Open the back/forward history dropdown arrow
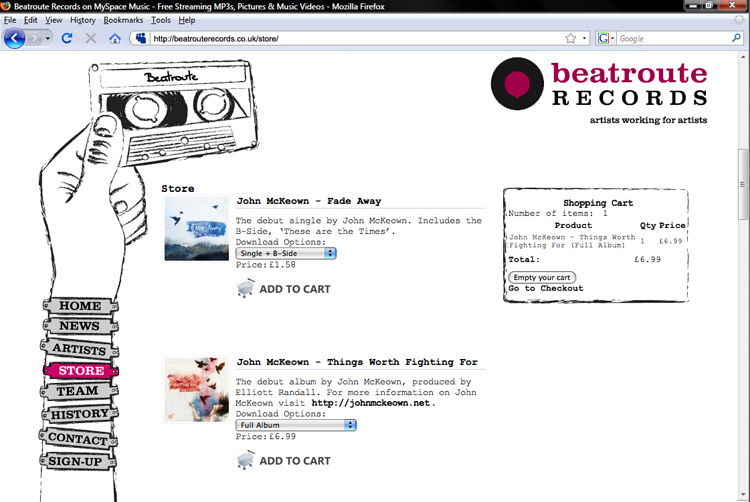 pyautogui.click(x=47, y=38)
